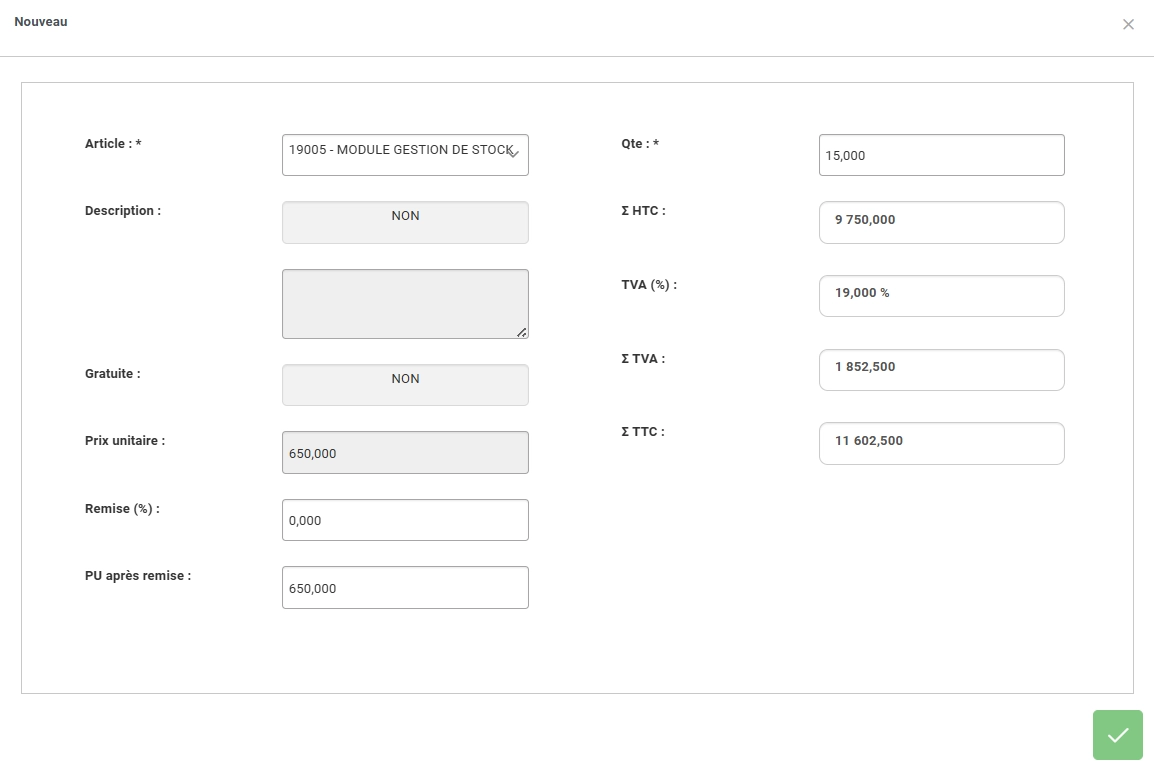Click the Σ HTC value box
Viewport: 1154px width, 769px height.
tap(941, 222)
